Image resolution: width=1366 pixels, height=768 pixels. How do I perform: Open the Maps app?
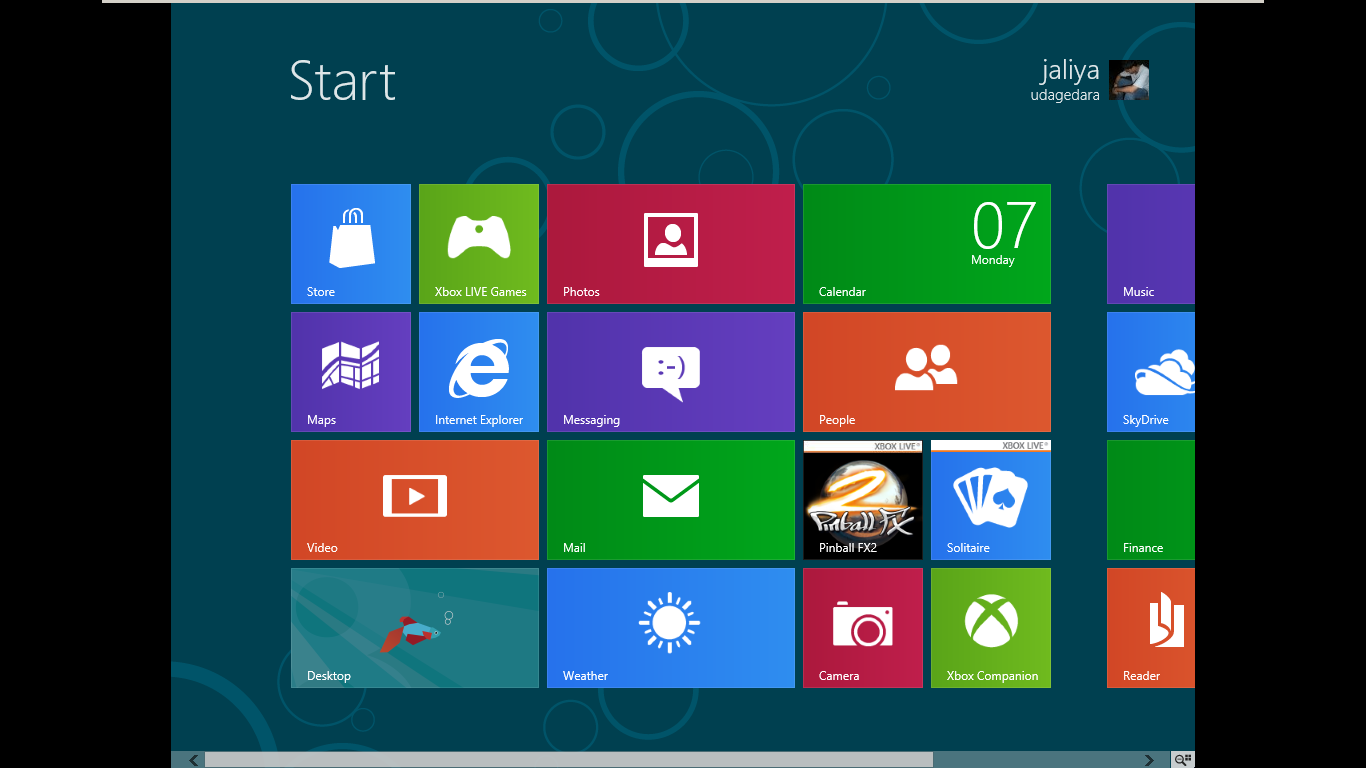pos(350,371)
